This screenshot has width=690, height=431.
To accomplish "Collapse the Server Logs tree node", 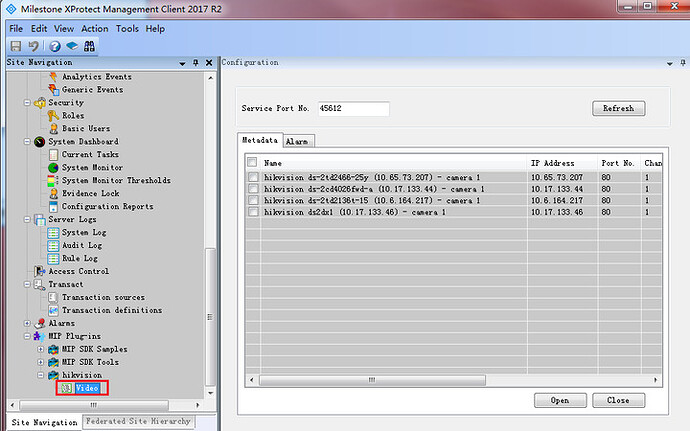I will (x=27, y=219).
